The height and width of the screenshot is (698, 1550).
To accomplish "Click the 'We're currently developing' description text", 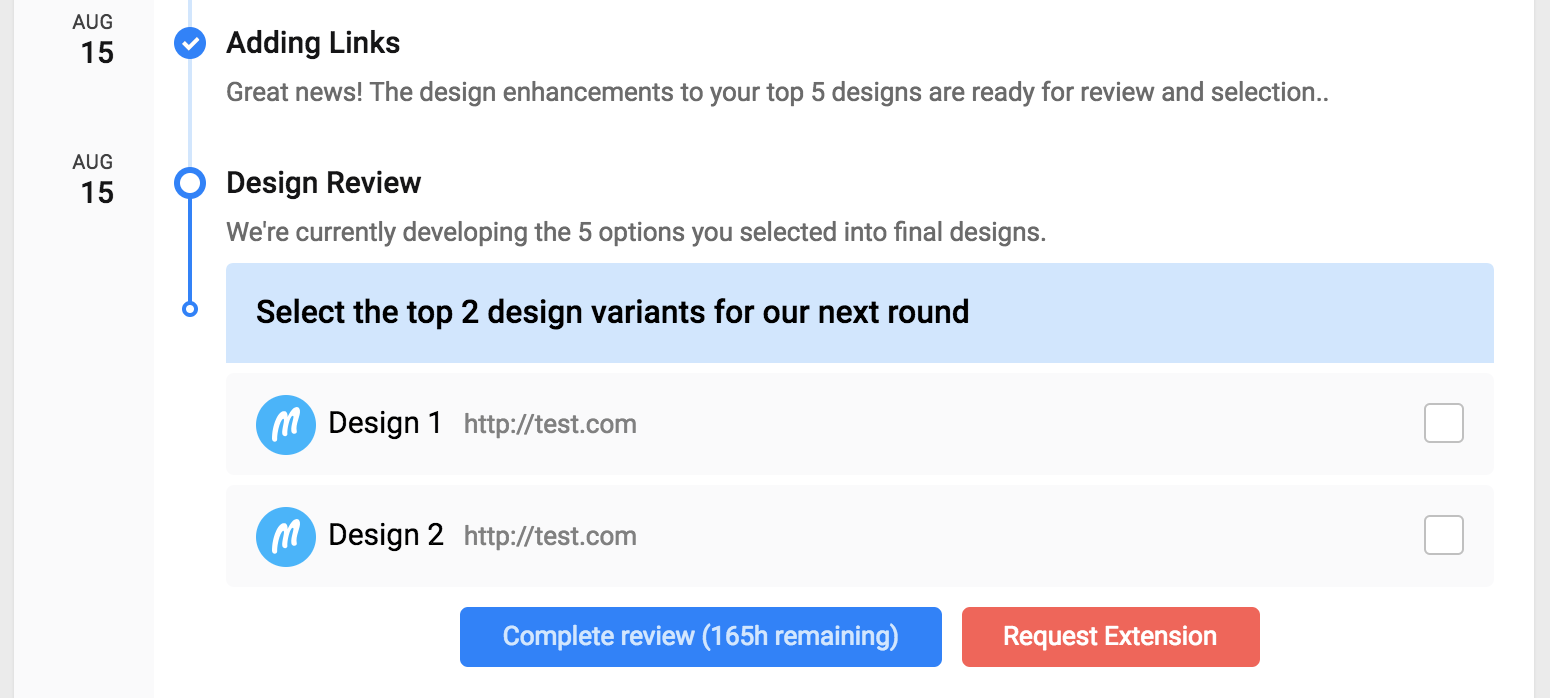I will 636,233.
